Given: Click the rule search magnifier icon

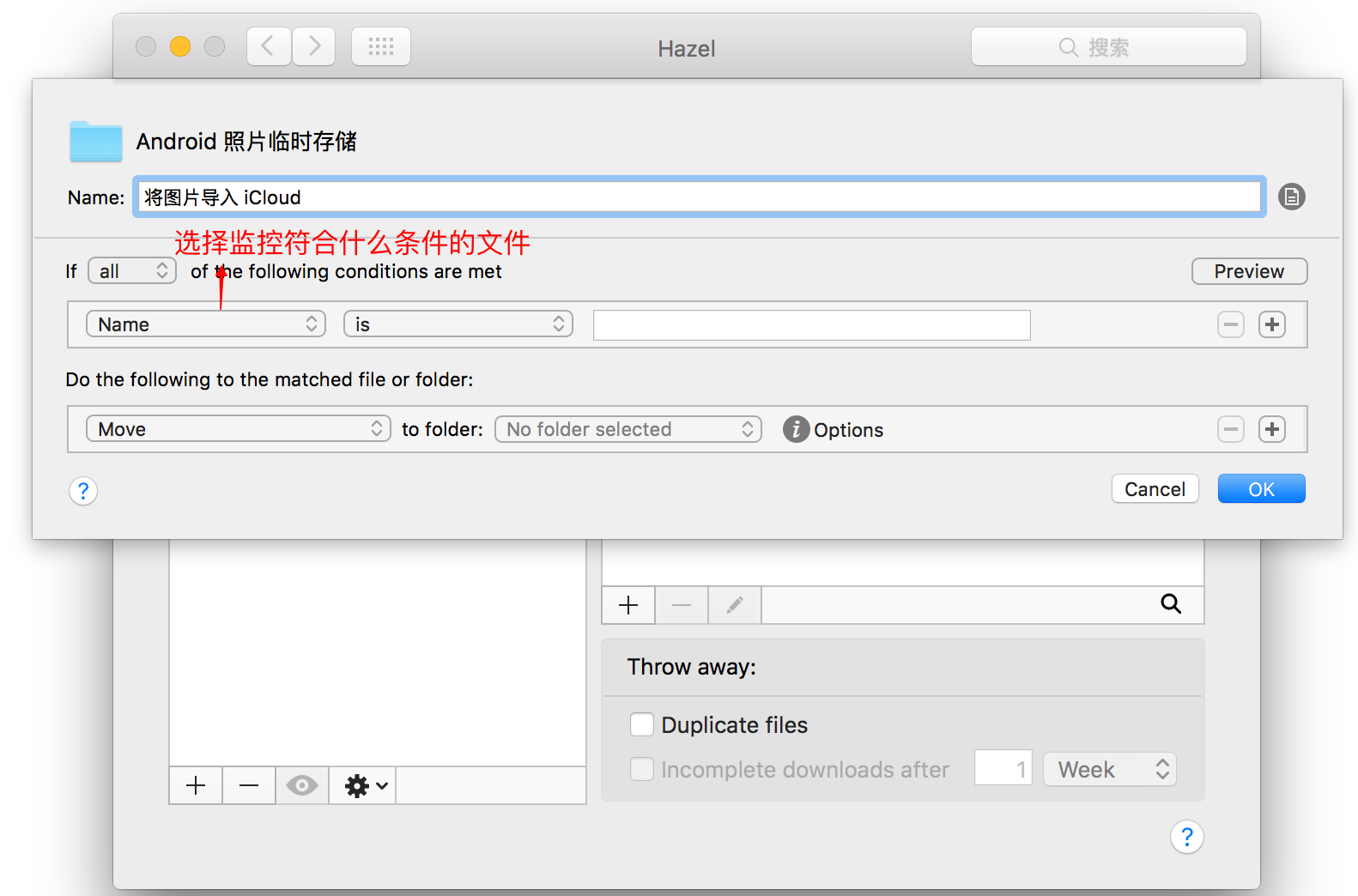Looking at the screenshot, I should tap(1170, 604).
